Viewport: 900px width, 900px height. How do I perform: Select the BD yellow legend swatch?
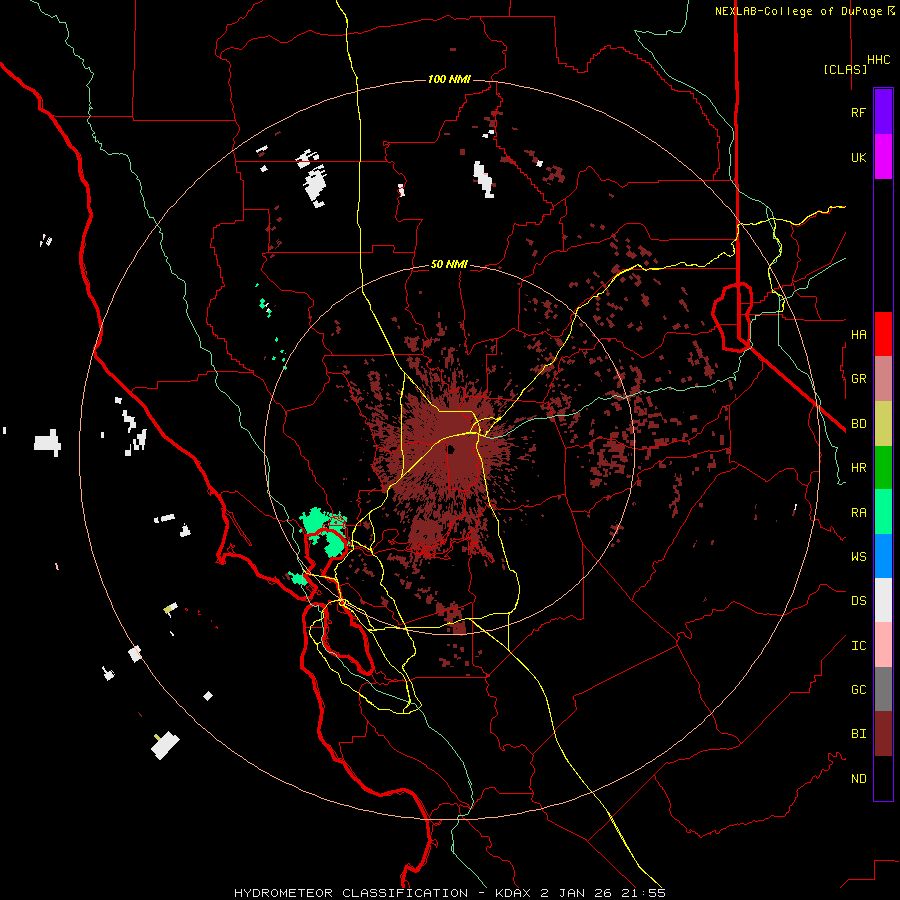coord(883,424)
